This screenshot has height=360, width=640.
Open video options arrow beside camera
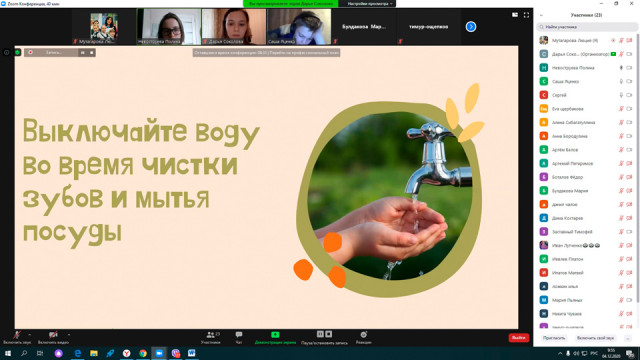69,335
